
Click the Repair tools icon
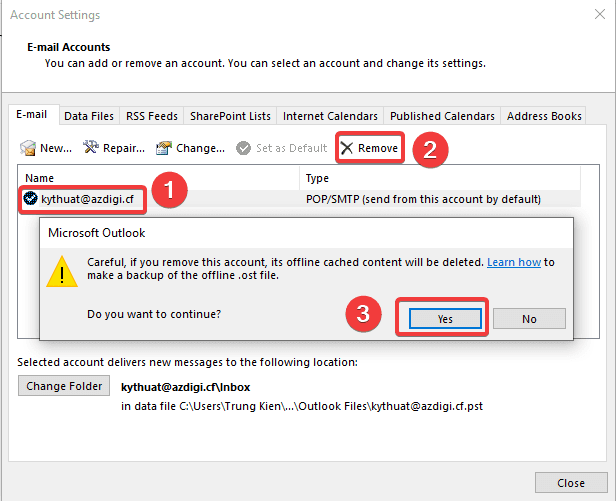coord(91,148)
